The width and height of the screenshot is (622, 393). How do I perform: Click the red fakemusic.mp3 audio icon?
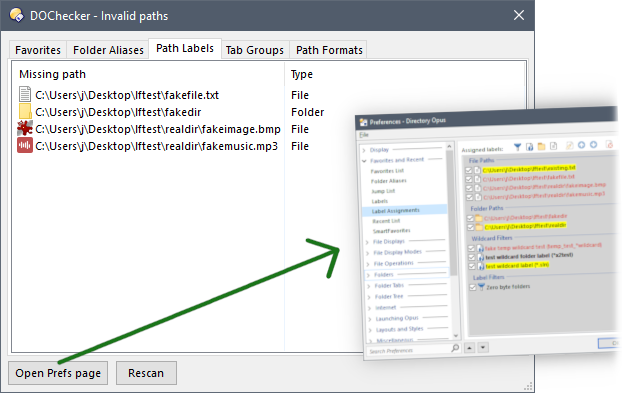click(x=25, y=146)
